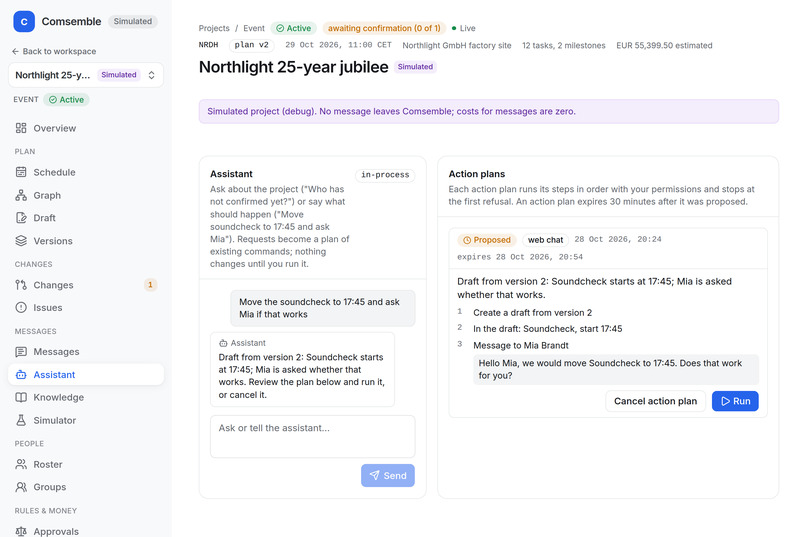Click the Messages chat icon
Screen dimensions: 806x537
[21, 351]
